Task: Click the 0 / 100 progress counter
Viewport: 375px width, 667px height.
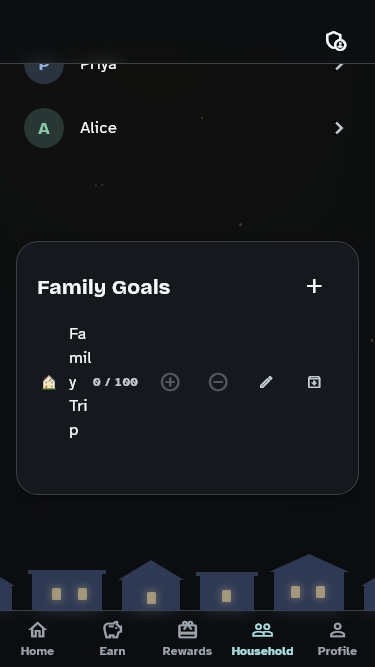Action: click(x=115, y=382)
